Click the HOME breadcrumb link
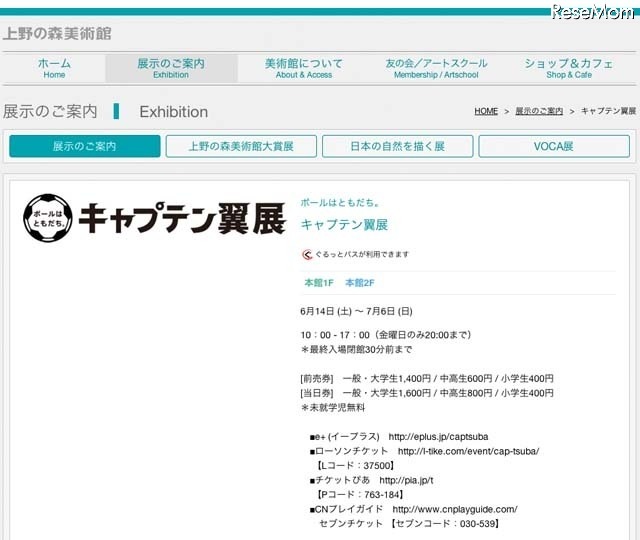 486,111
